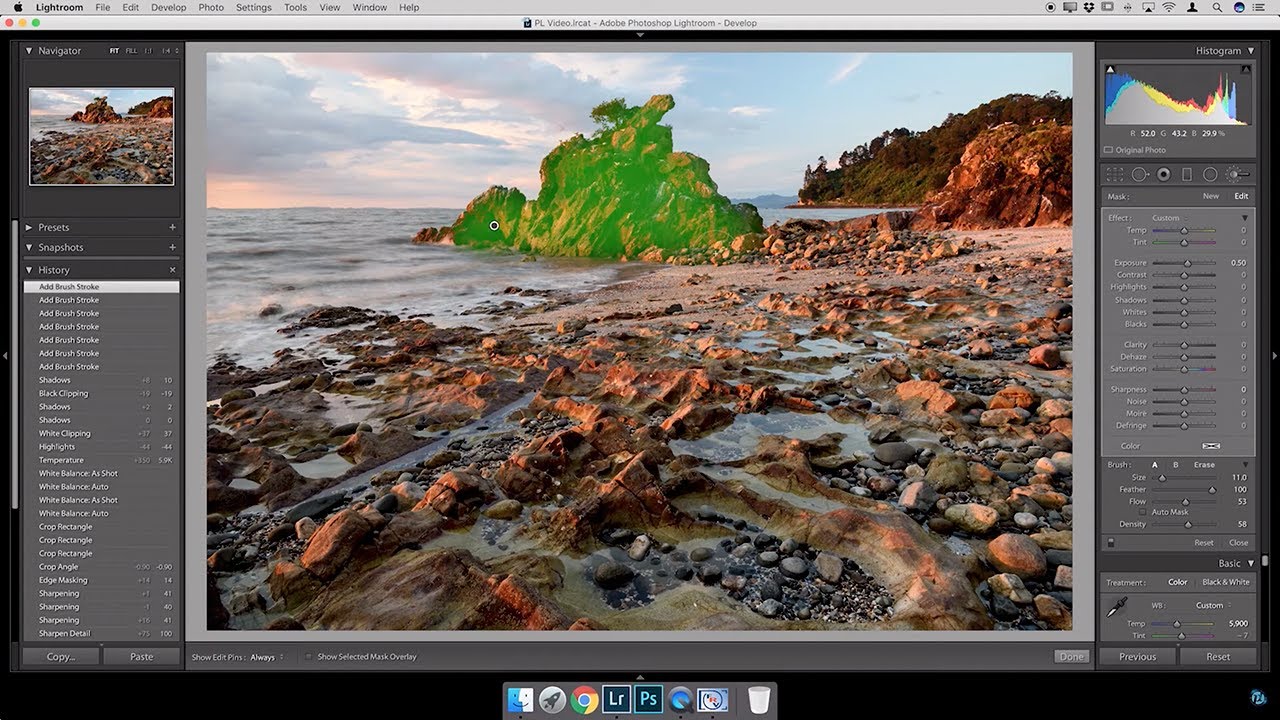Collapse the History panel
Image resolution: width=1280 pixels, height=720 pixels.
(29, 270)
